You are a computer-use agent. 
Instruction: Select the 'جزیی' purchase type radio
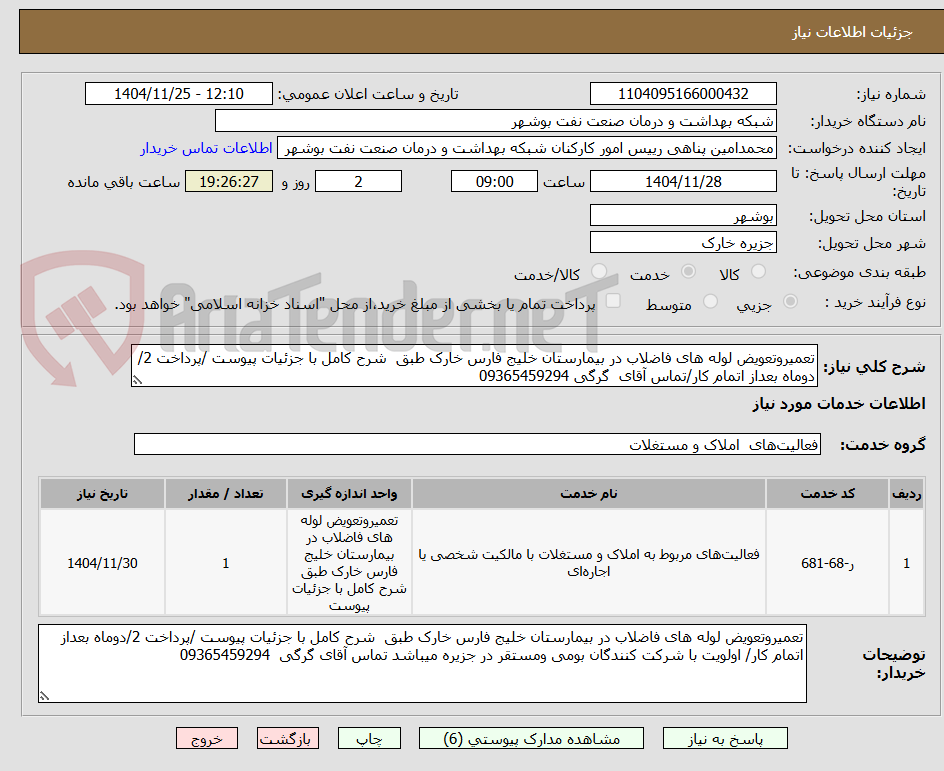coord(790,301)
